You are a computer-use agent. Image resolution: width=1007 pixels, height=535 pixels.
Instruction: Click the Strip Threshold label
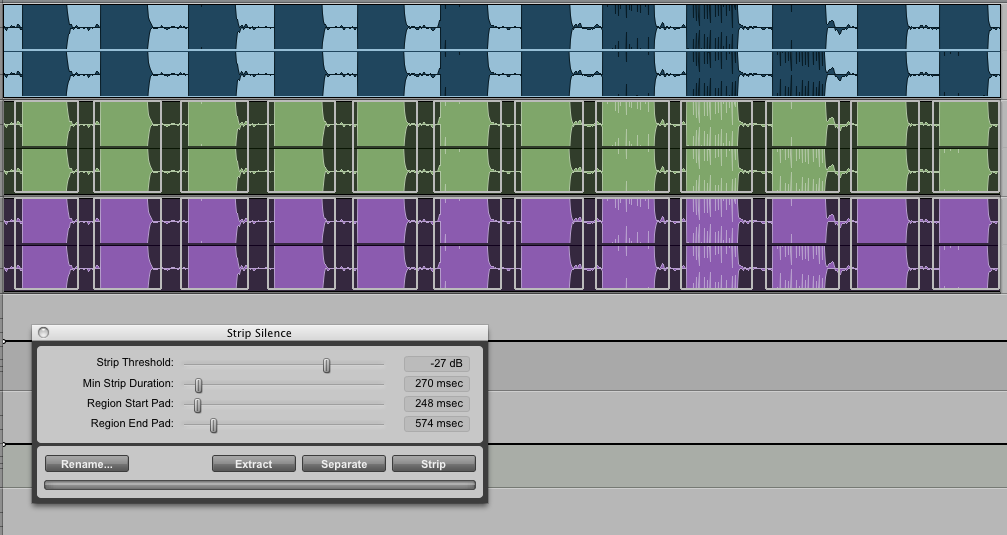[135, 363]
